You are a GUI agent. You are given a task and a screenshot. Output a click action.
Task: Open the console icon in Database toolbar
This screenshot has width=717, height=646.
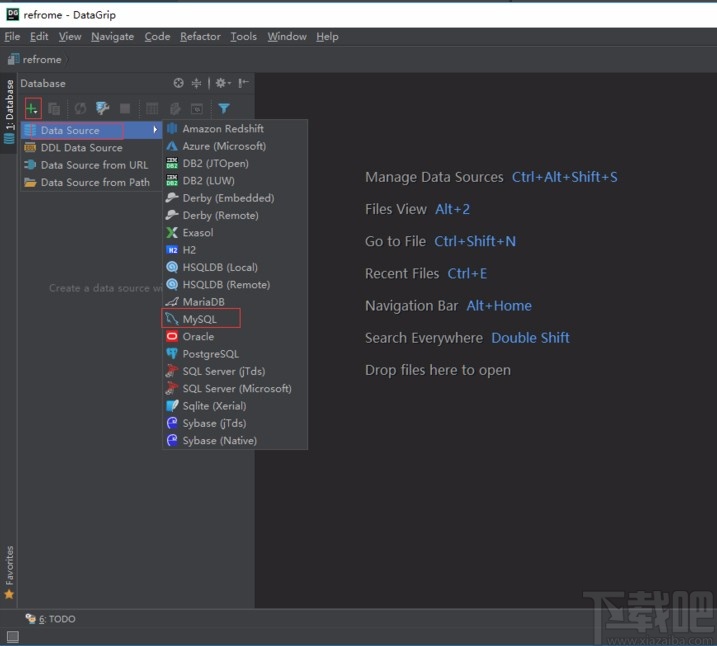[x=197, y=109]
